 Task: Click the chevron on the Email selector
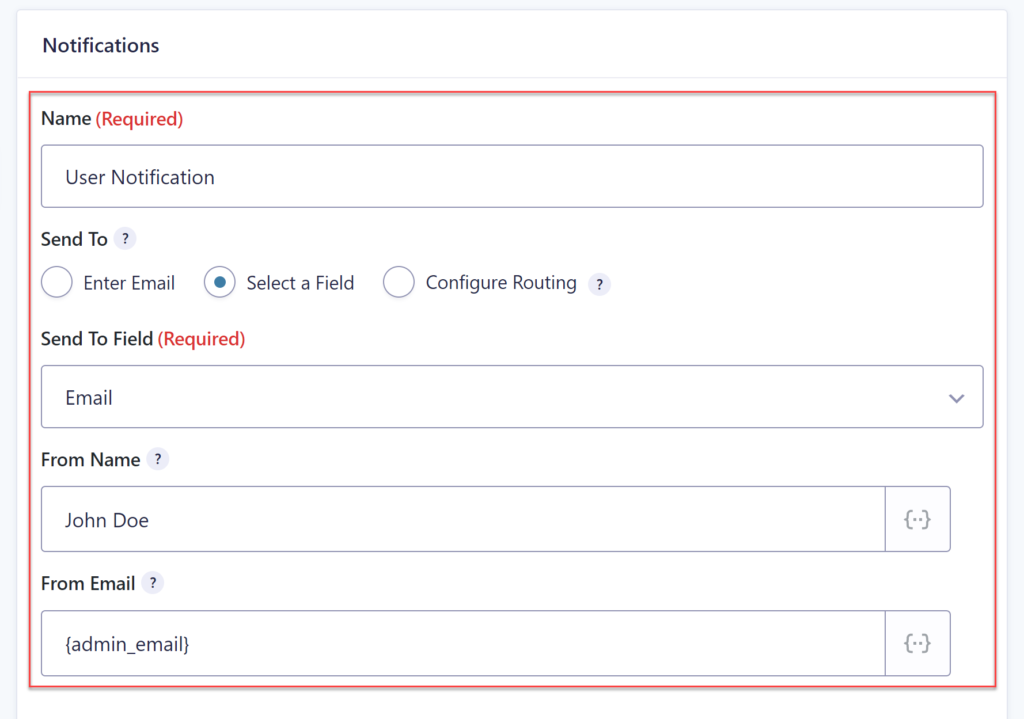(957, 396)
